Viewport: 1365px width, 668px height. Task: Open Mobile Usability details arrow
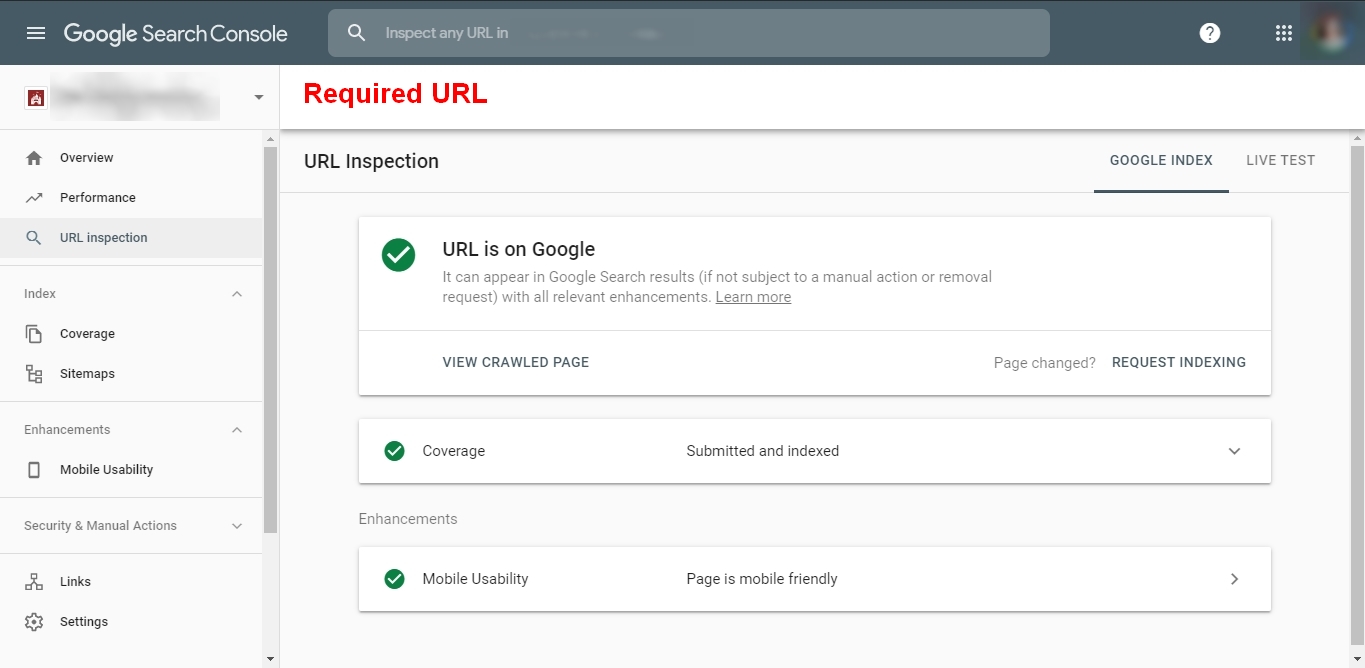point(1234,579)
